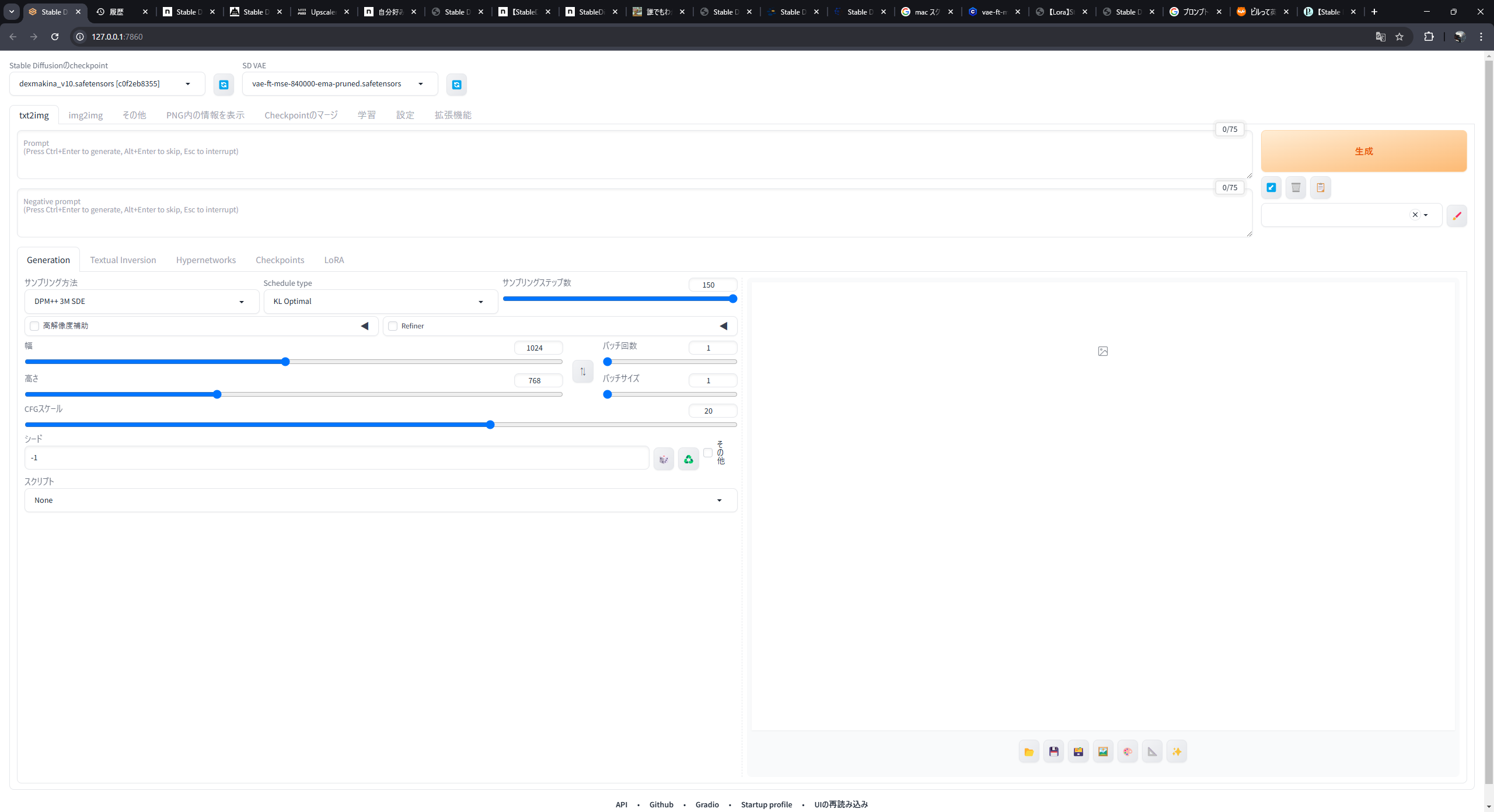Click the SD VAE refresh icon
Screen dimensions: 1494x812
pyautogui.click(x=456, y=85)
